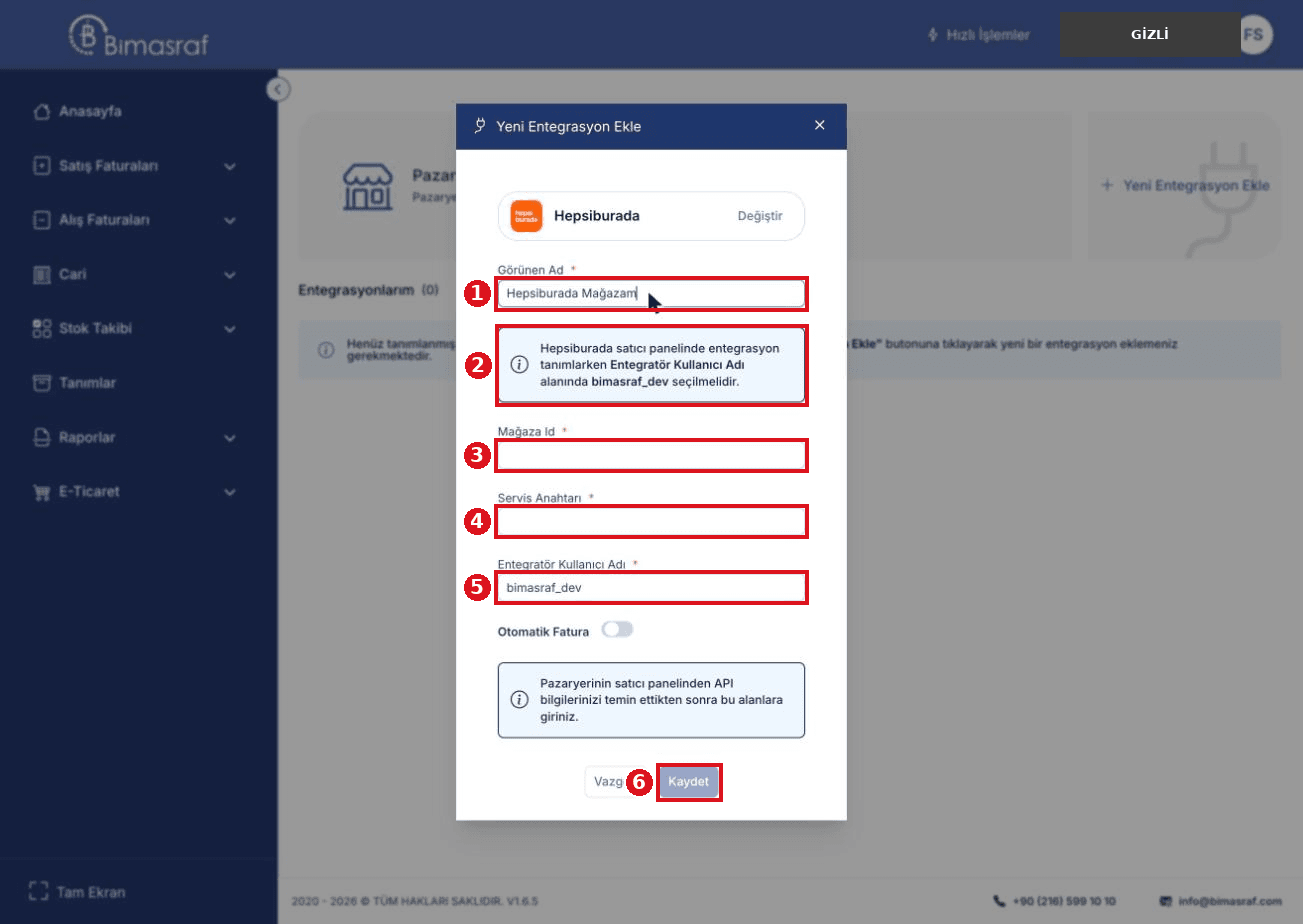Expand the Satış Faturaları menu chevron
Image resolution: width=1303 pixels, height=924 pixels.
pos(230,166)
